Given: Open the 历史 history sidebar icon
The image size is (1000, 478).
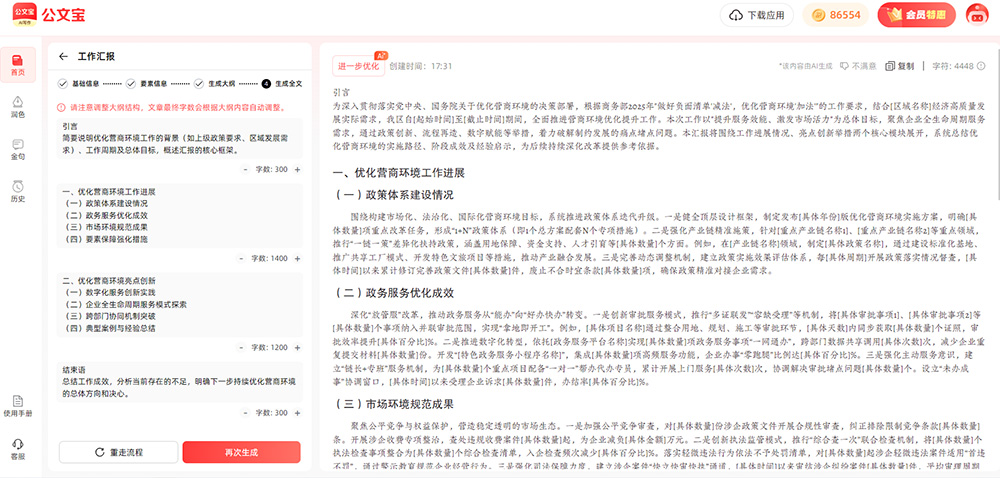Looking at the screenshot, I should [17, 190].
